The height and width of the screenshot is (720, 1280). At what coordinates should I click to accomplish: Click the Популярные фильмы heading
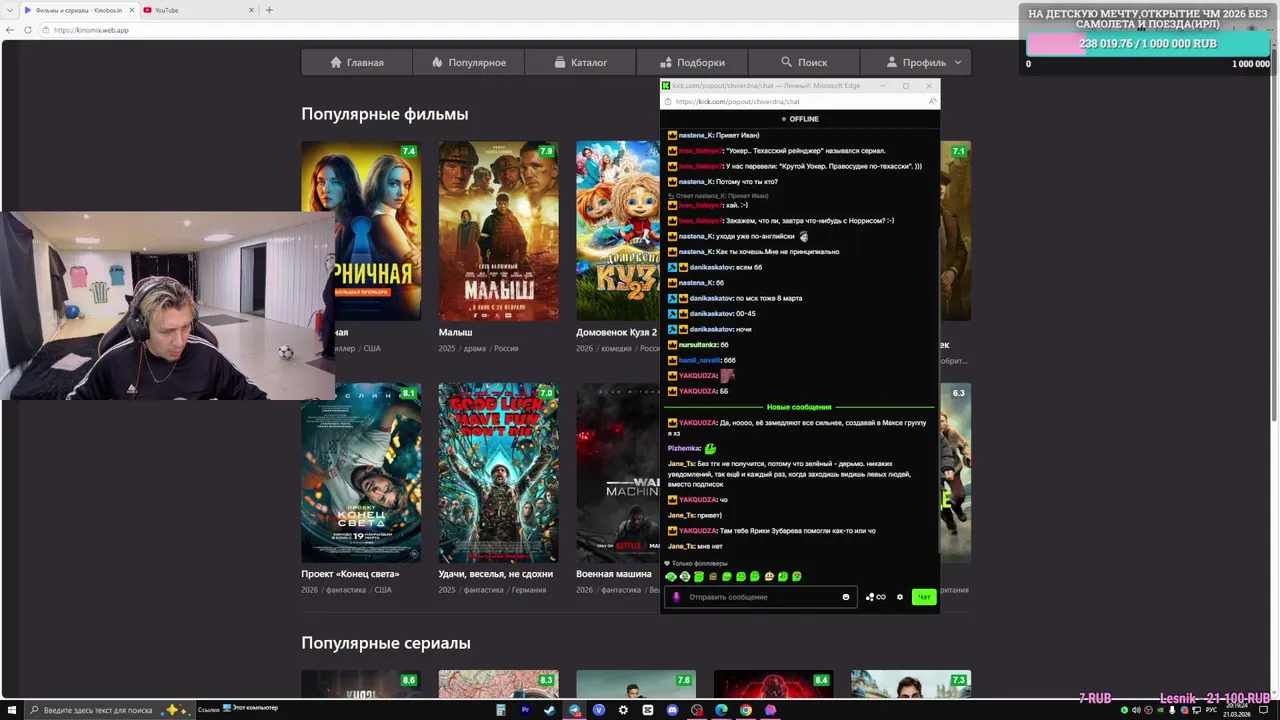point(384,114)
